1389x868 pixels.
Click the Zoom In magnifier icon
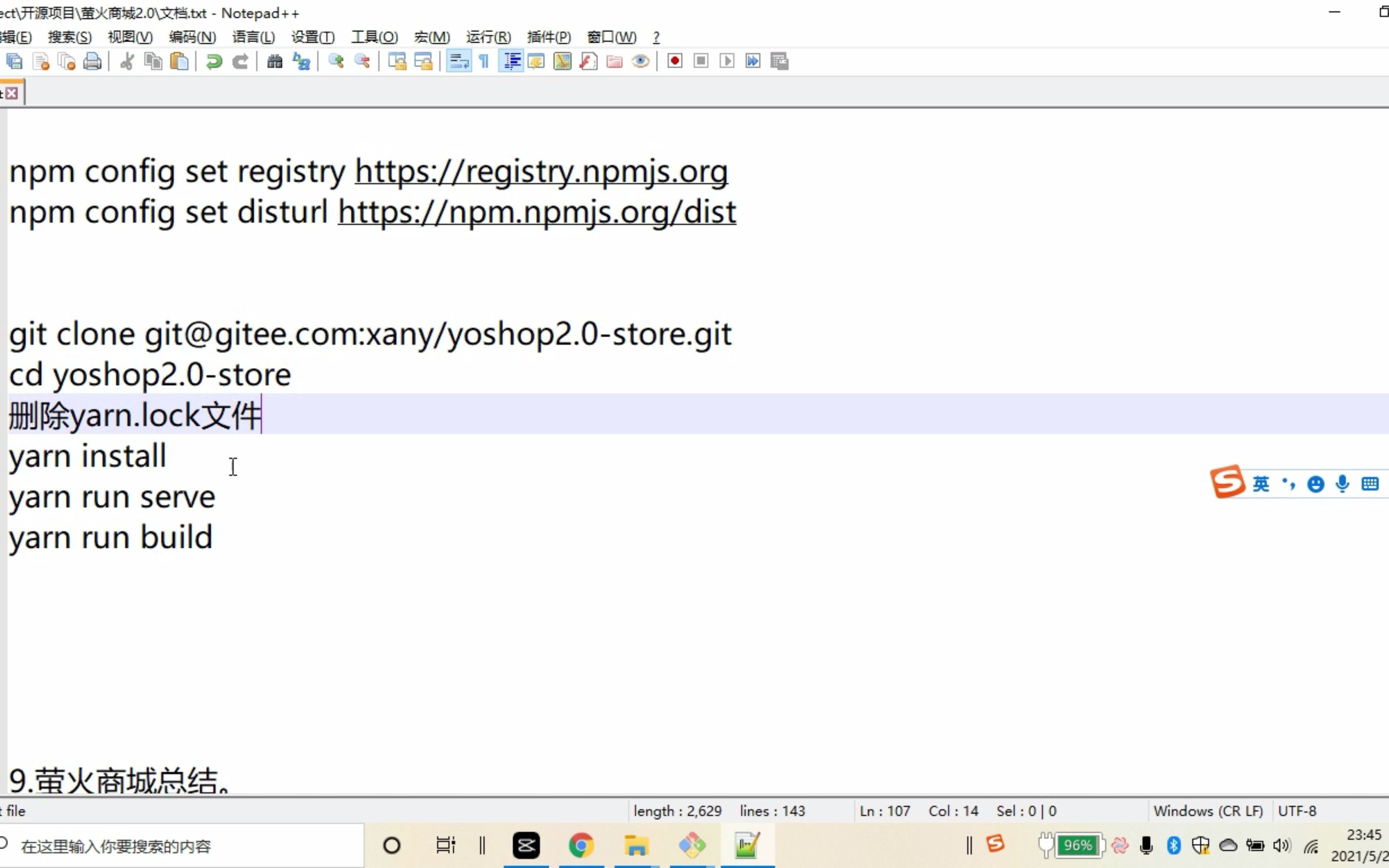[336, 61]
